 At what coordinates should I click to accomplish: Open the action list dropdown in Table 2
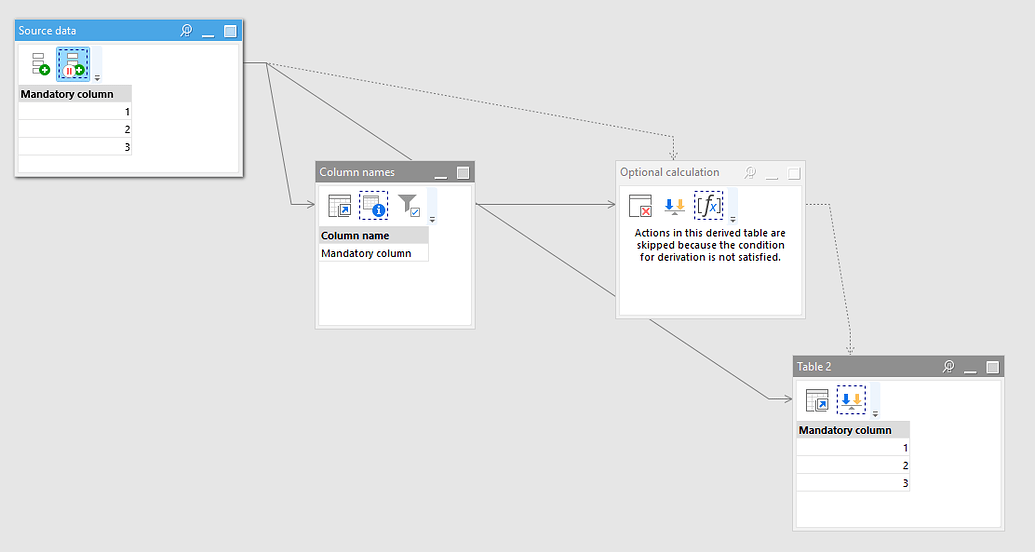(875, 414)
